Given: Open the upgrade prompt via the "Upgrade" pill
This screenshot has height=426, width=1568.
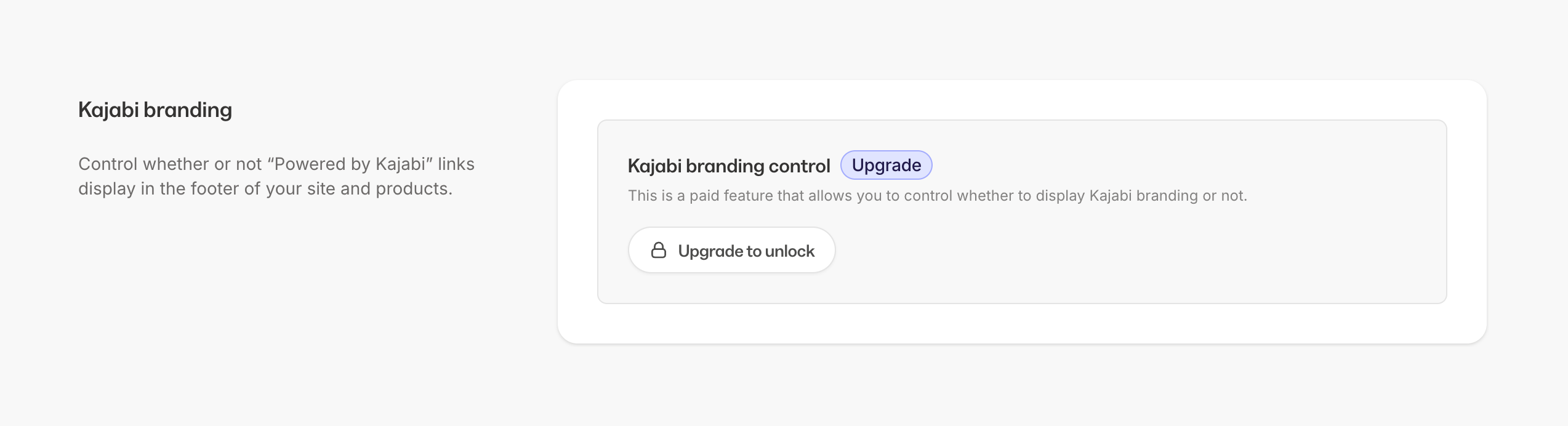Looking at the screenshot, I should point(886,165).
